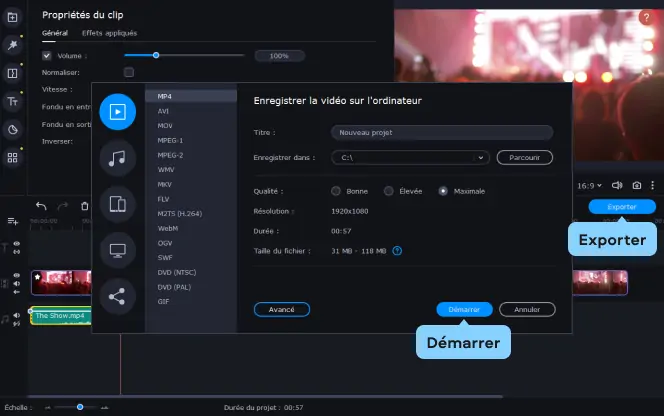
Task: Switch to the Effets appliqués tab
Action: (109, 33)
